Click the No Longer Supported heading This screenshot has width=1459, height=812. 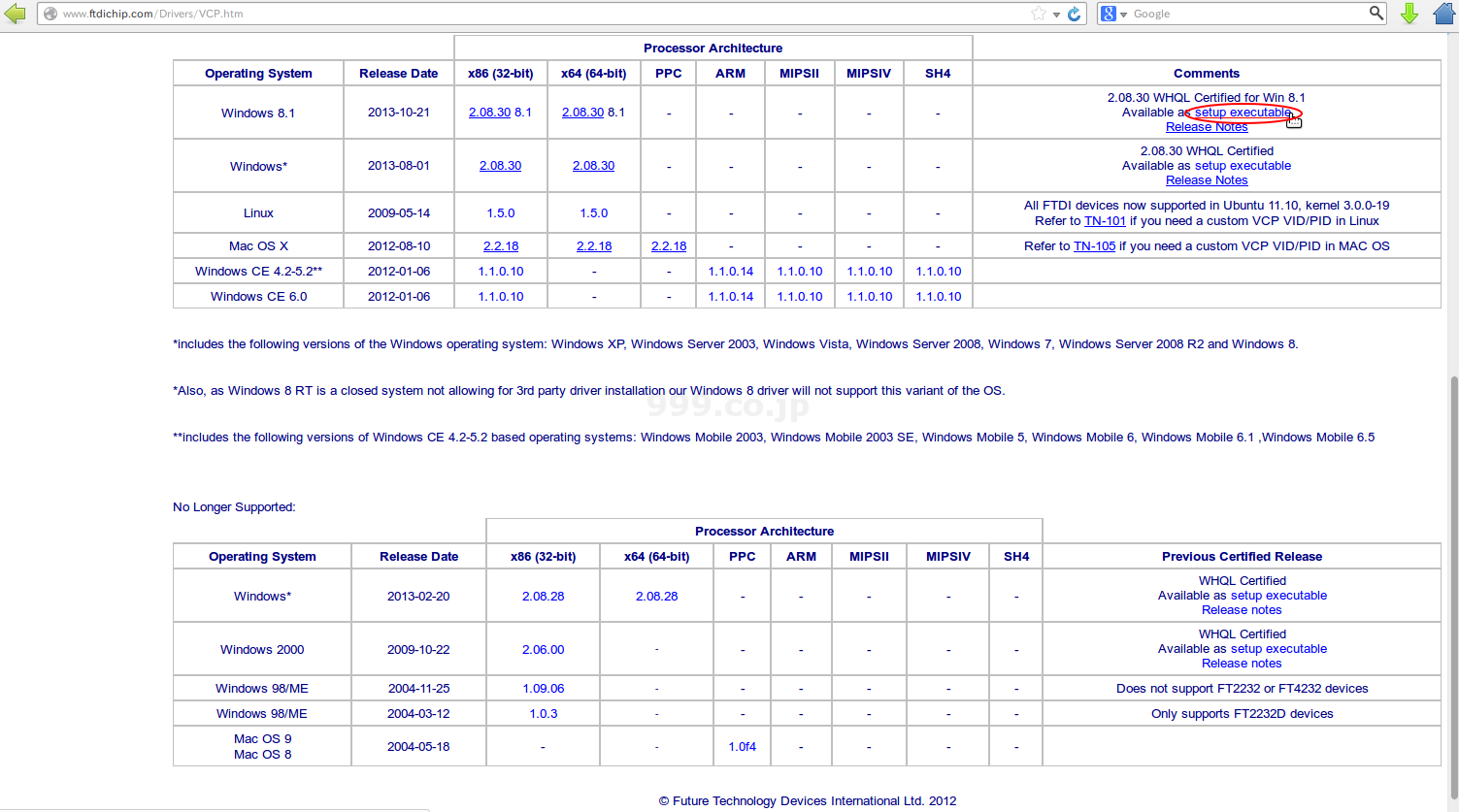(234, 507)
